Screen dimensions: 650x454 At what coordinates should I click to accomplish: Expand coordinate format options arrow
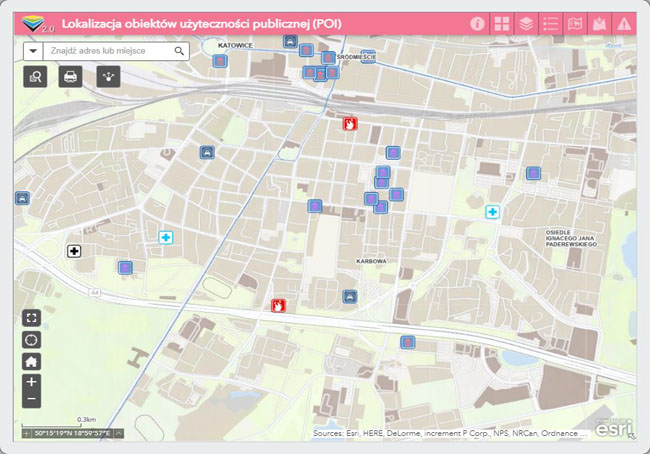point(119,434)
